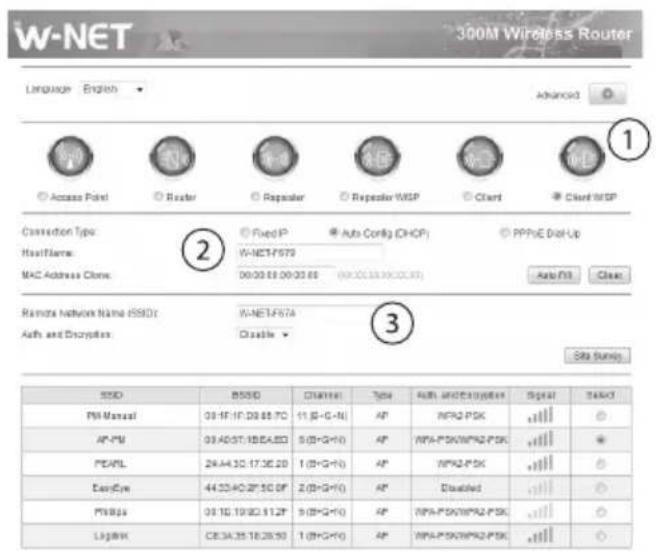This screenshot has width=656, height=551.
Task: Select the Access Point radio button
Action: 42,196
